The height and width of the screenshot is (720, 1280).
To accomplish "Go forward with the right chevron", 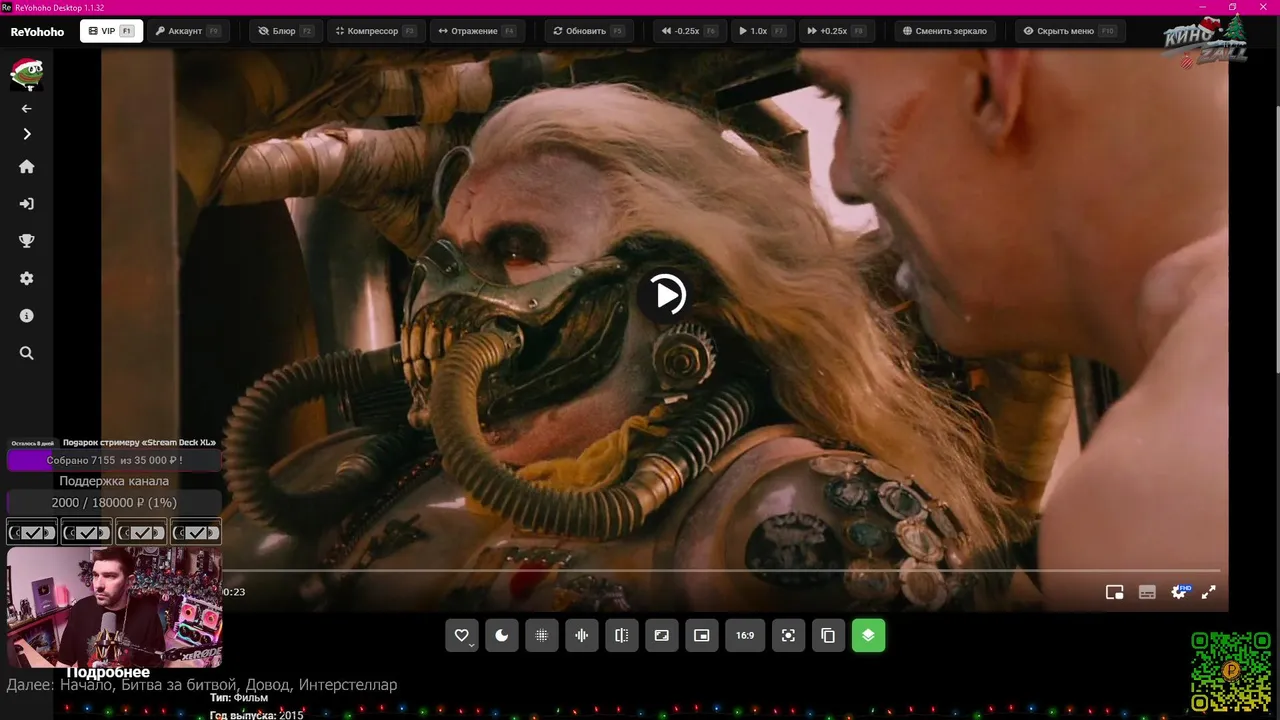I will tap(27, 134).
